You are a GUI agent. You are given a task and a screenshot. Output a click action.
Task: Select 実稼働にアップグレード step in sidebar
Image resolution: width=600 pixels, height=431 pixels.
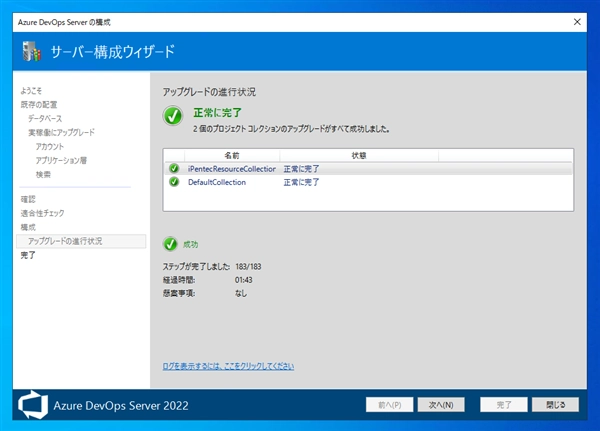pyautogui.click(x=61, y=132)
